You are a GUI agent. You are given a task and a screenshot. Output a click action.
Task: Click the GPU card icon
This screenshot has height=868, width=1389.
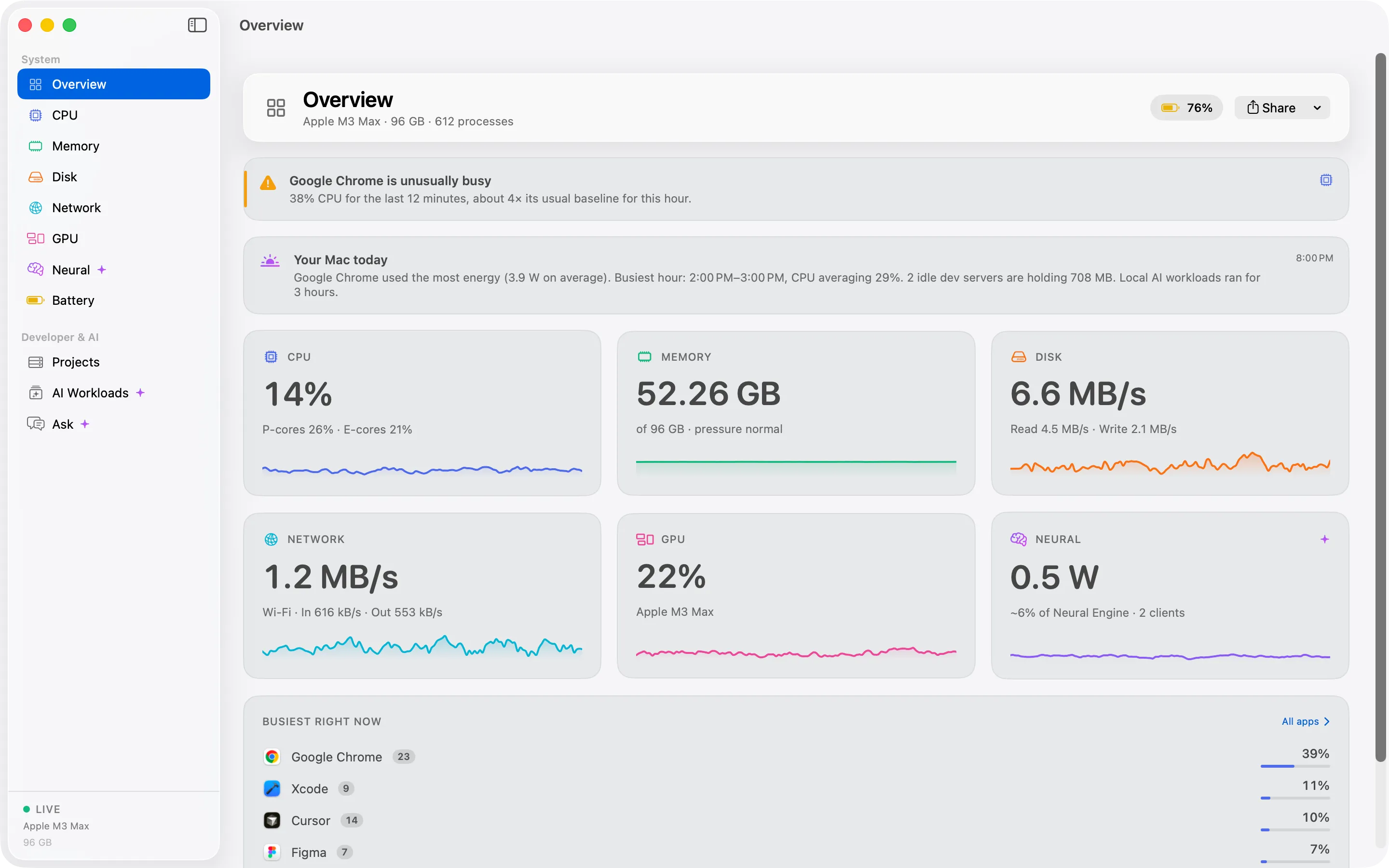coord(644,539)
